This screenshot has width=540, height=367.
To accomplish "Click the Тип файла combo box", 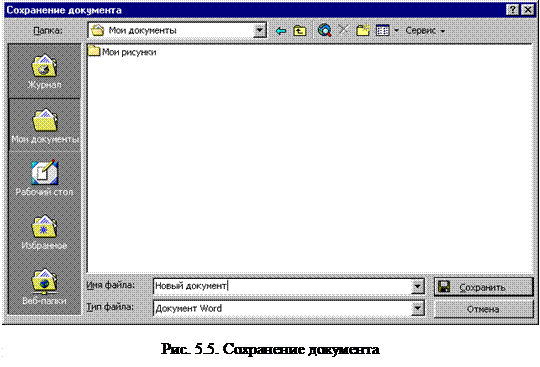I will coord(289,308).
